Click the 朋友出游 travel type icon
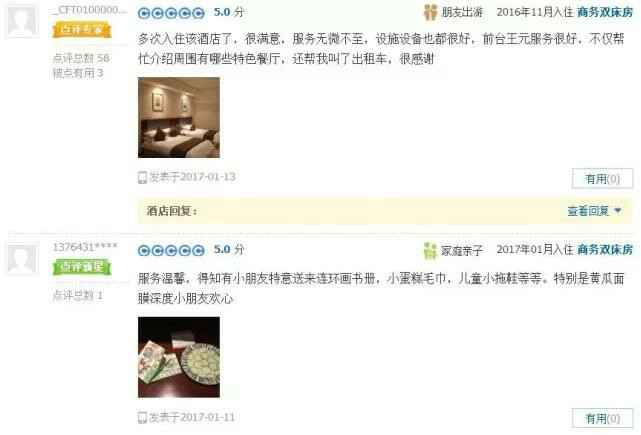Screen dimensions: 641x435 (x=430, y=12)
